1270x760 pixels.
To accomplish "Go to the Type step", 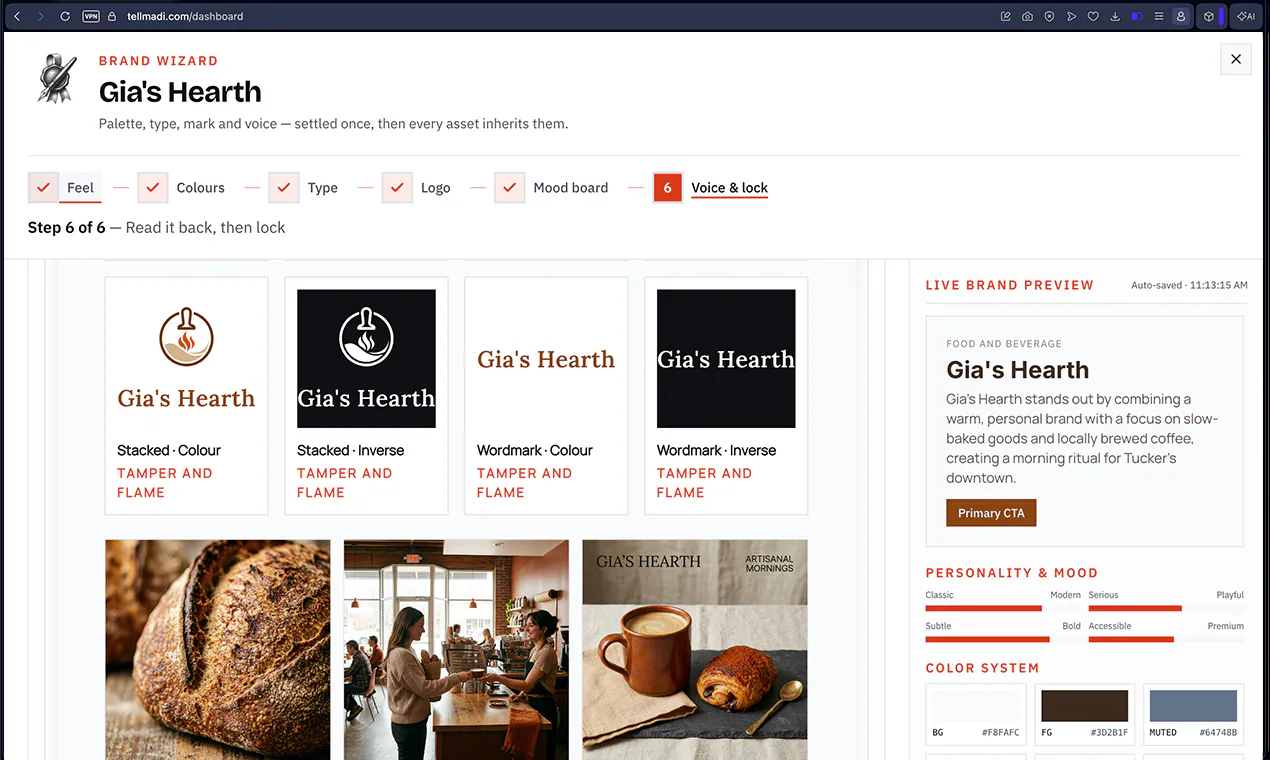I will 304,187.
